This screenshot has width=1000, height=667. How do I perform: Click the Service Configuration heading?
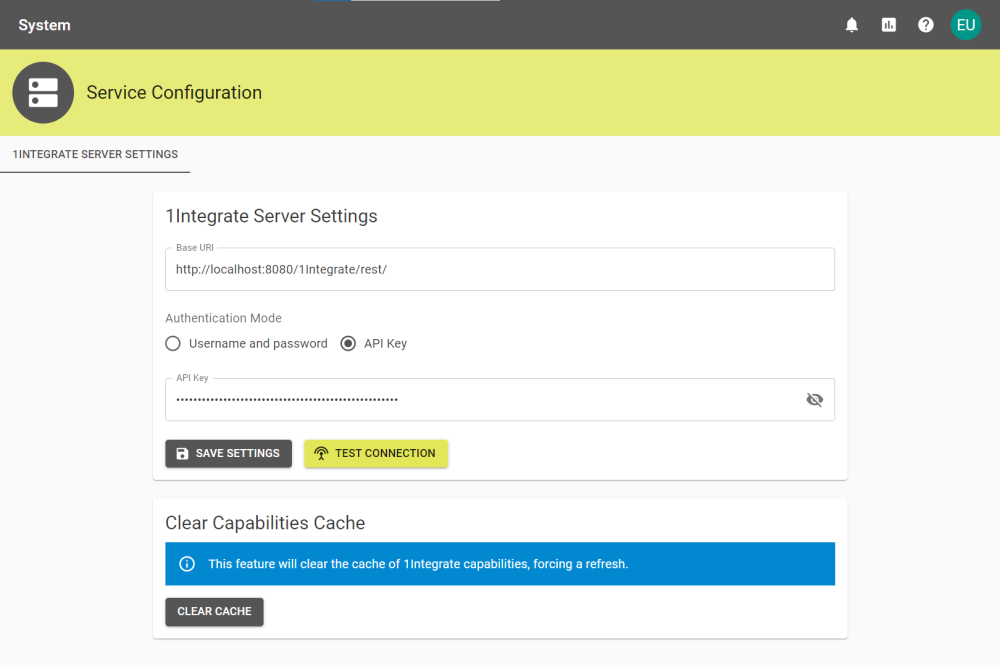[174, 92]
